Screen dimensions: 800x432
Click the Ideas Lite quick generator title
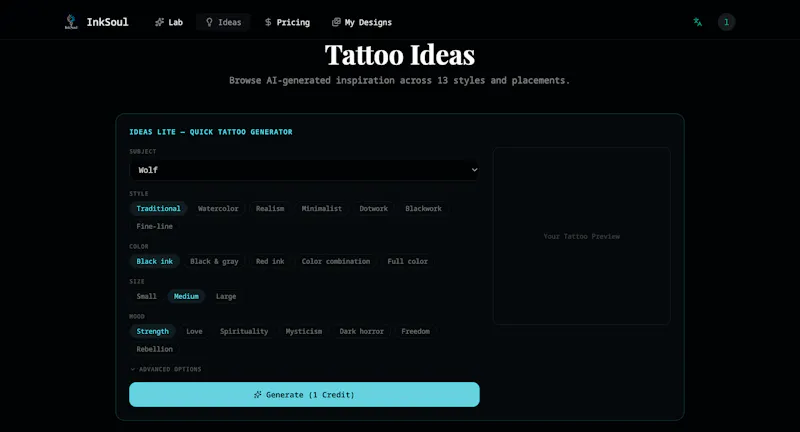(211, 132)
